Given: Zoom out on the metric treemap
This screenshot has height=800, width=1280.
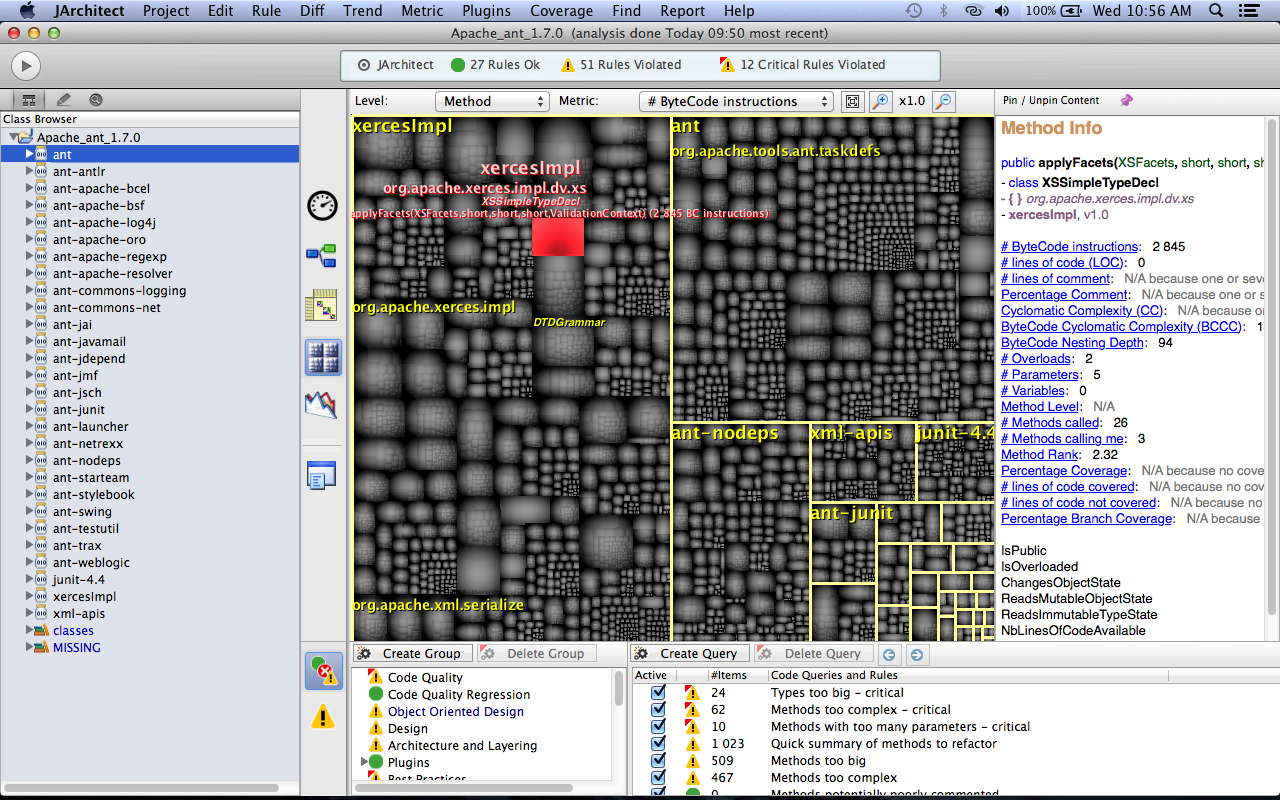Looking at the screenshot, I should click(943, 101).
